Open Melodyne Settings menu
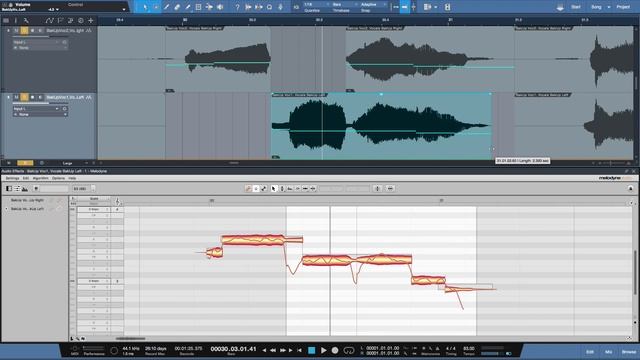The image size is (640, 360). [12, 178]
